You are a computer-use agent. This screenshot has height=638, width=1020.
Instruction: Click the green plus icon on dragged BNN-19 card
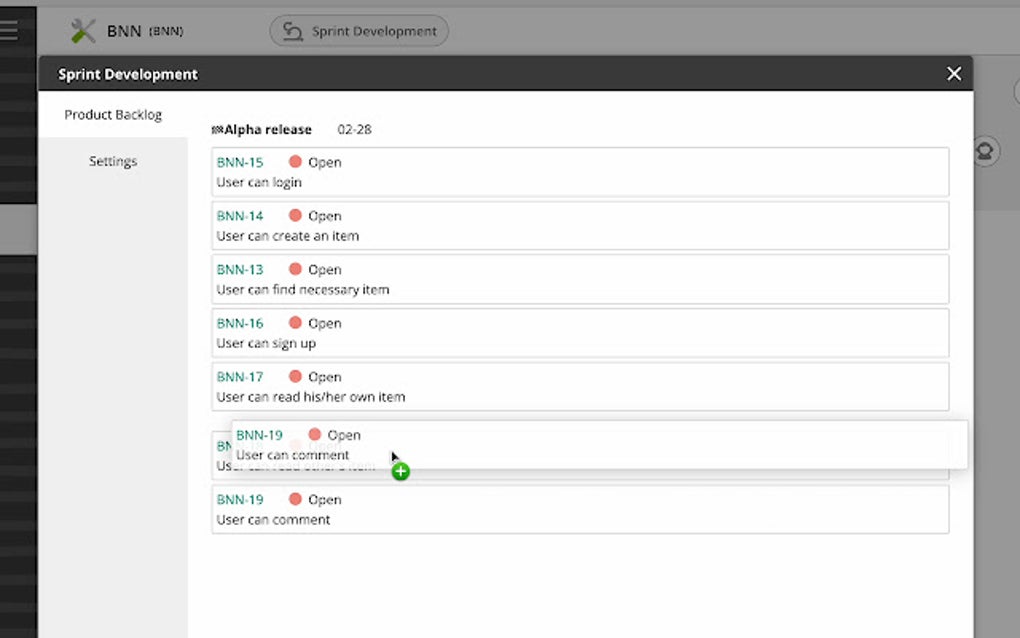click(400, 470)
